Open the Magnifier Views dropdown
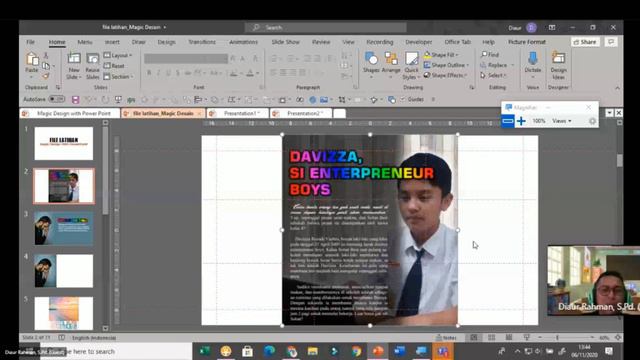The height and width of the screenshot is (360, 640). tap(562, 121)
